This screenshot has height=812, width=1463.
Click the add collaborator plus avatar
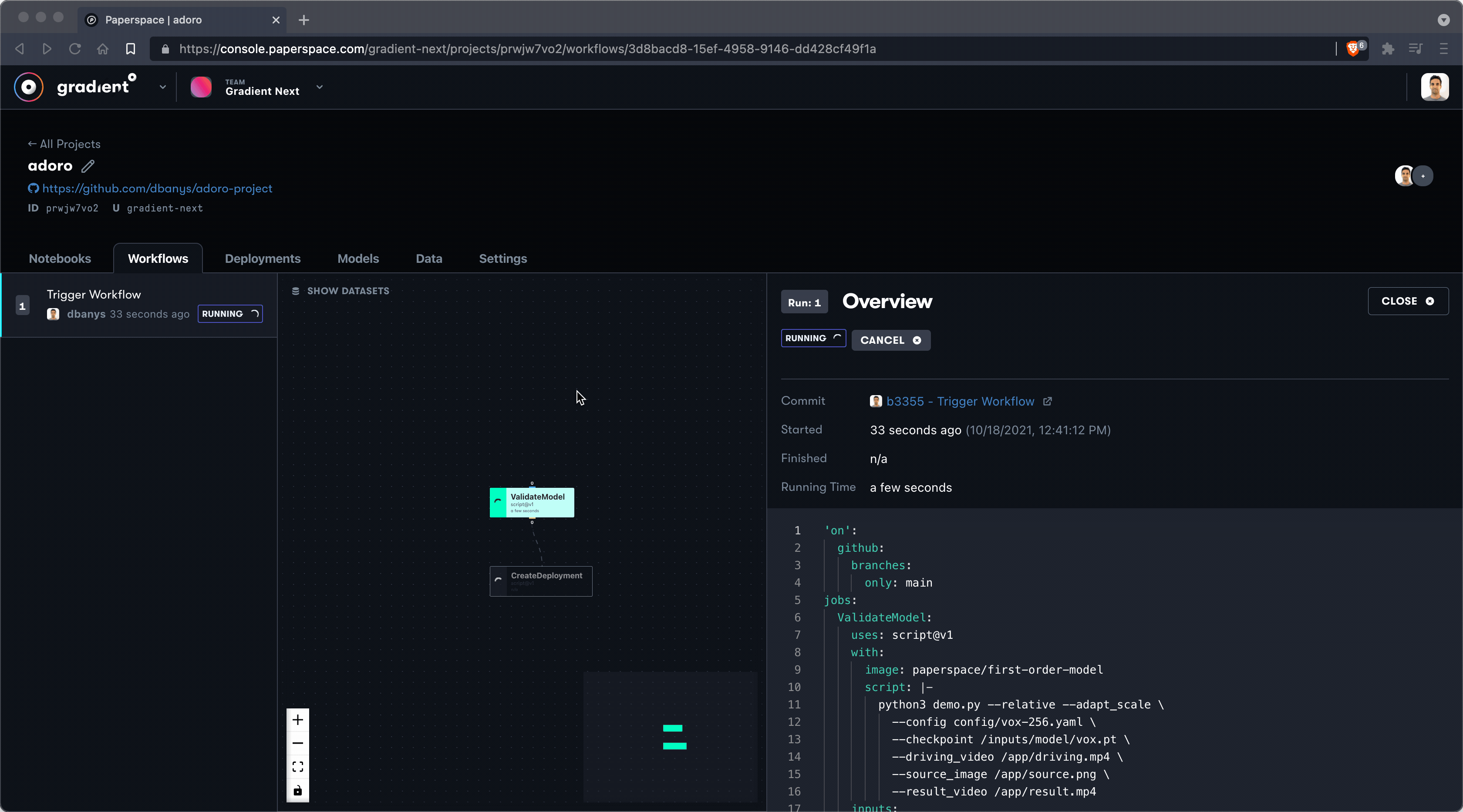(x=1423, y=176)
